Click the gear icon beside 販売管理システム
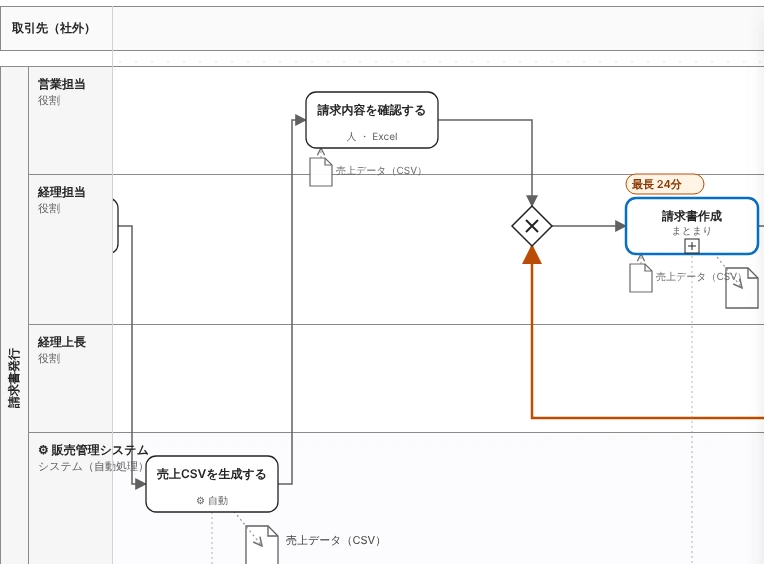The height and width of the screenshot is (564, 764). (x=43, y=450)
